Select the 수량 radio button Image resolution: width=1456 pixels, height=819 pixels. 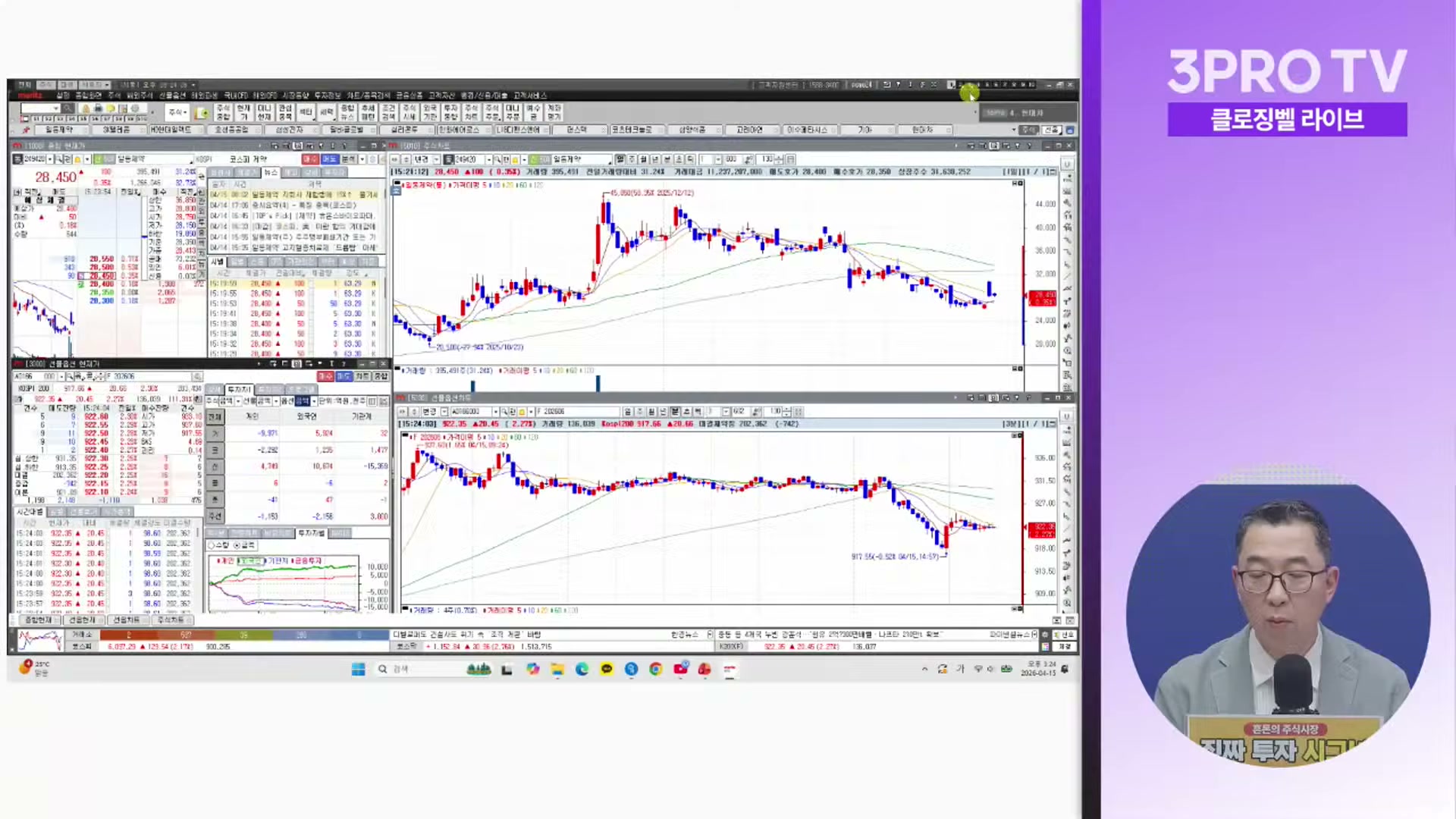[x=211, y=545]
